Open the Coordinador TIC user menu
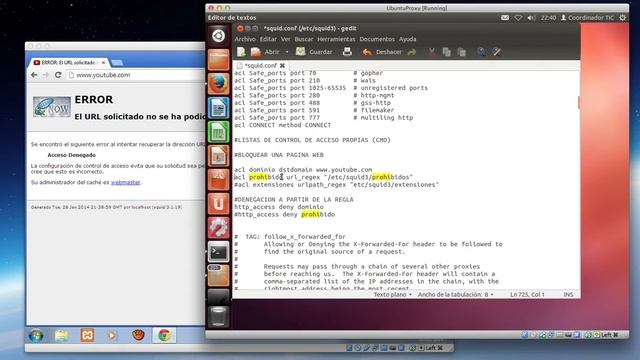640x360 pixels. pyautogui.click(x=587, y=18)
